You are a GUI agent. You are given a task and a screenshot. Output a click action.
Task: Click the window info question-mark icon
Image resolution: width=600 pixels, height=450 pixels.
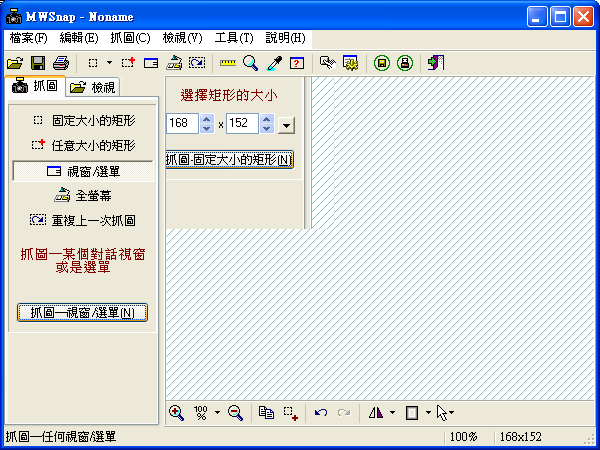coord(297,63)
